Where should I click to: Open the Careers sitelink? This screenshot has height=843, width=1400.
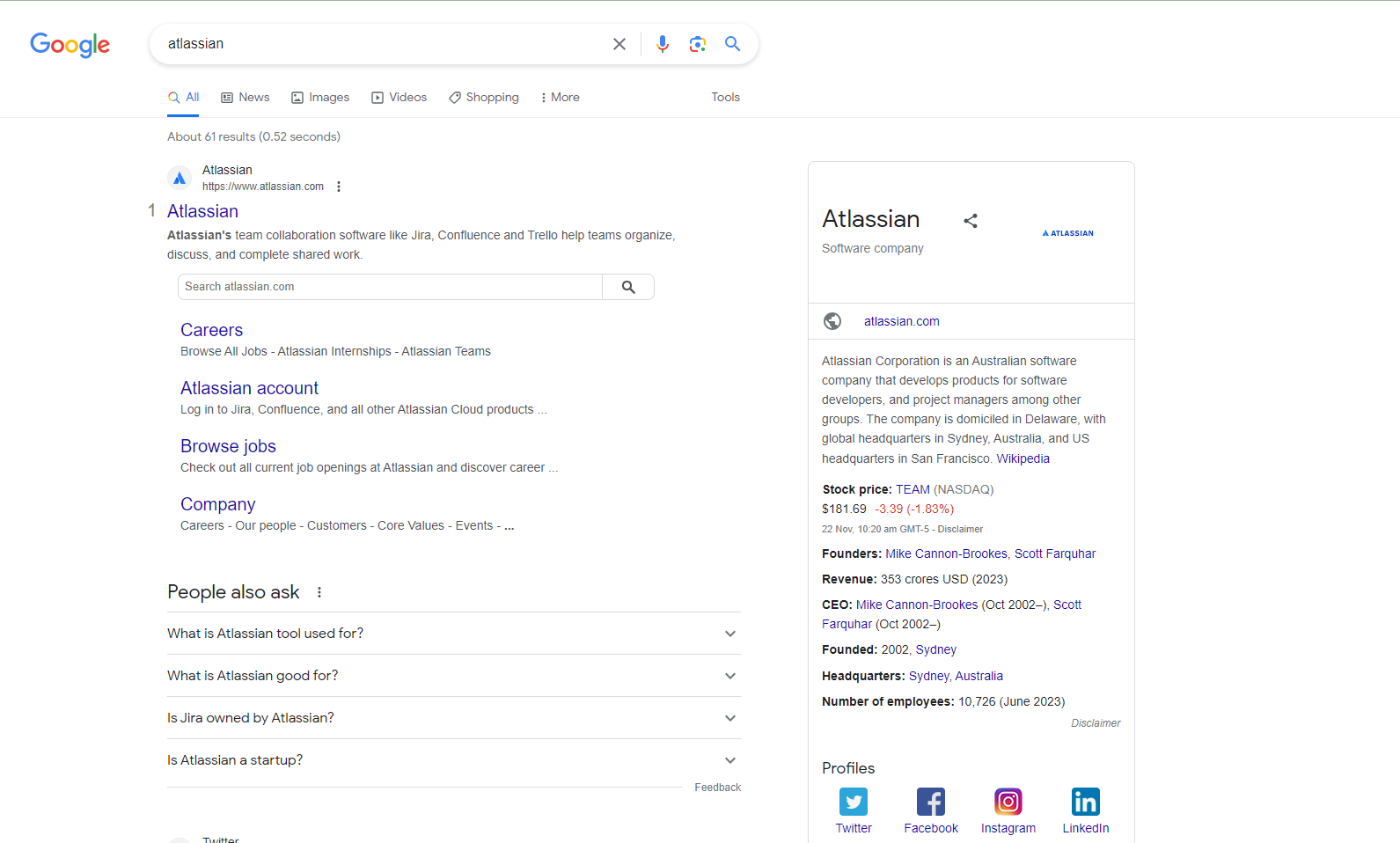click(211, 330)
